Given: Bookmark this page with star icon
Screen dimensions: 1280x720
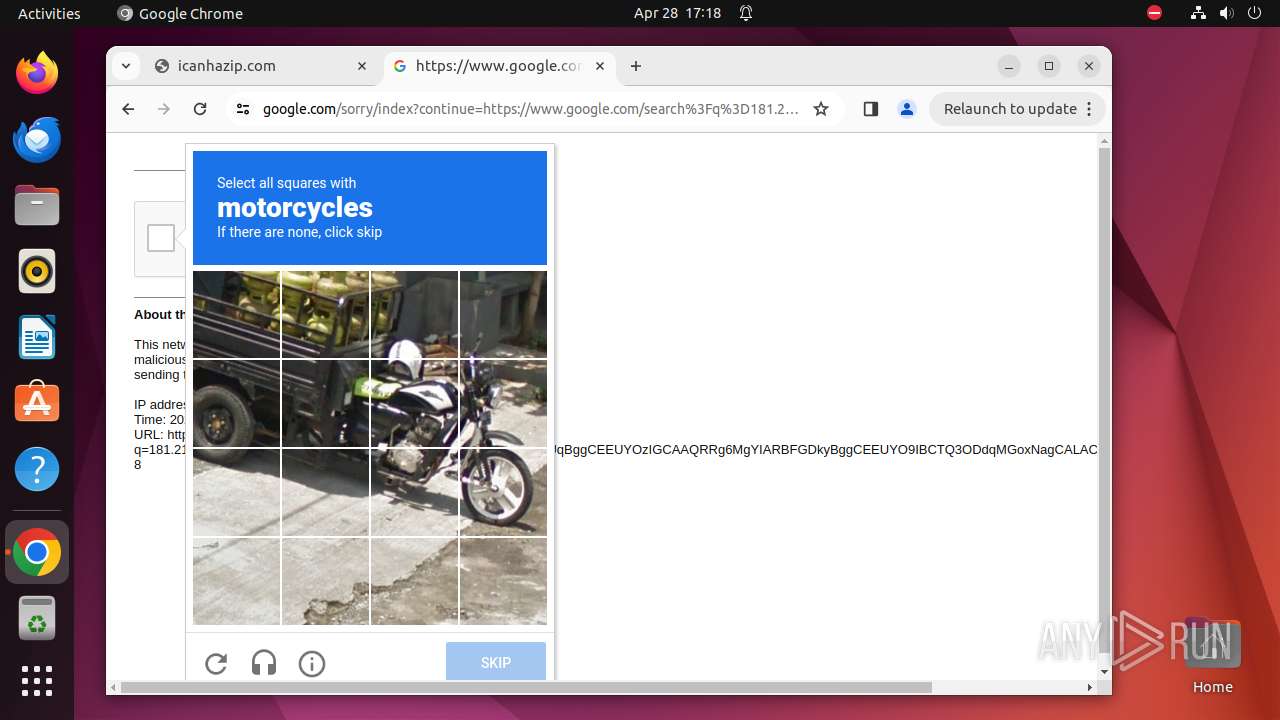Looking at the screenshot, I should [x=821, y=109].
